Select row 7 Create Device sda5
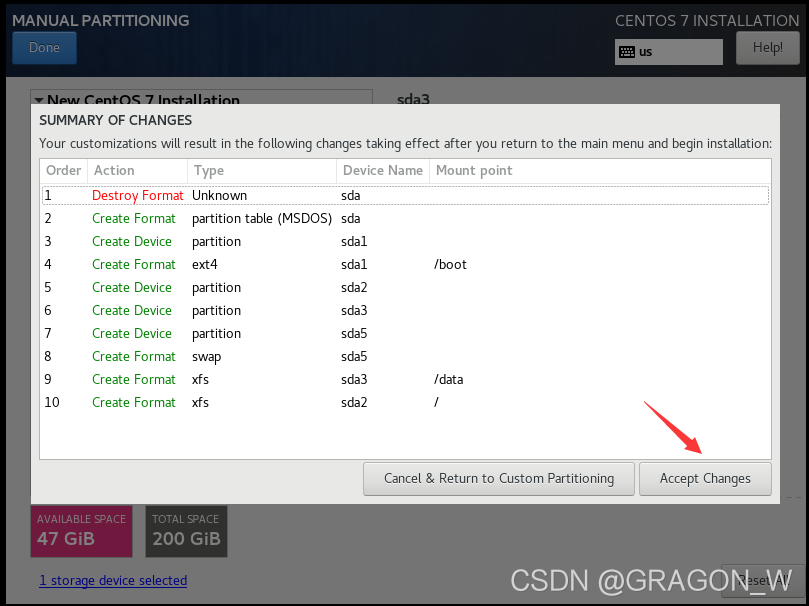This screenshot has height=606, width=809. pos(406,333)
